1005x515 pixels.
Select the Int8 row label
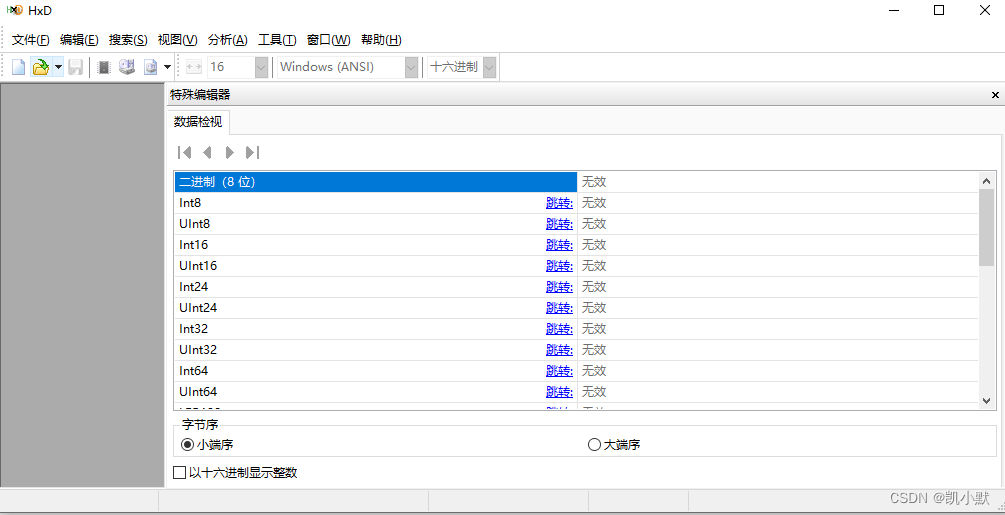coord(190,203)
